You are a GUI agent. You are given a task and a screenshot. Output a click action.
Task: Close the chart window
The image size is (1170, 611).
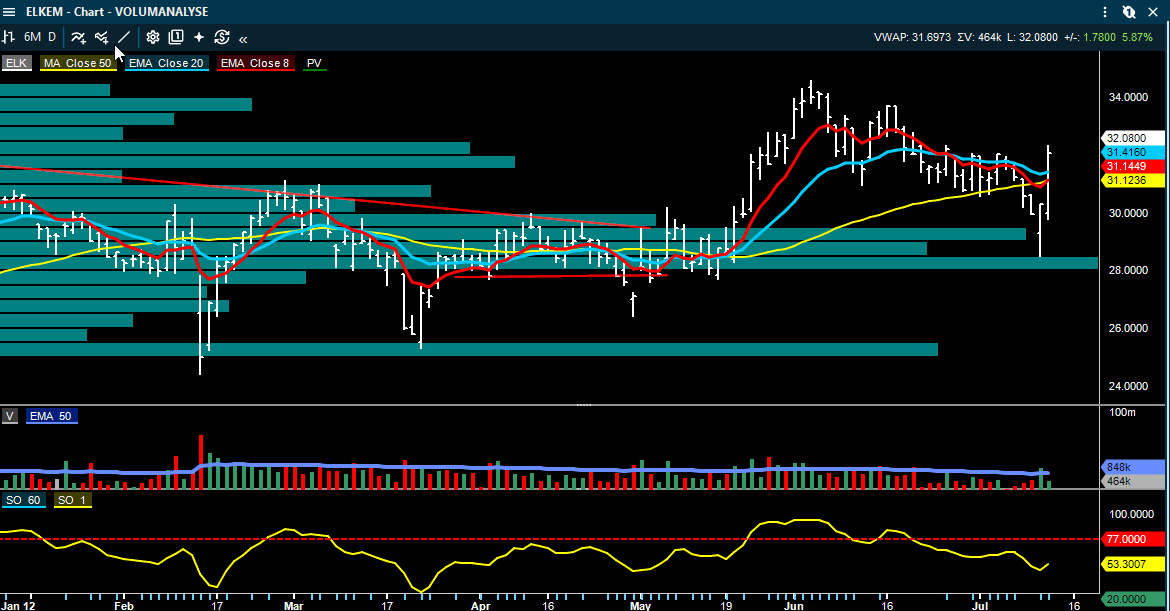(1153, 12)
